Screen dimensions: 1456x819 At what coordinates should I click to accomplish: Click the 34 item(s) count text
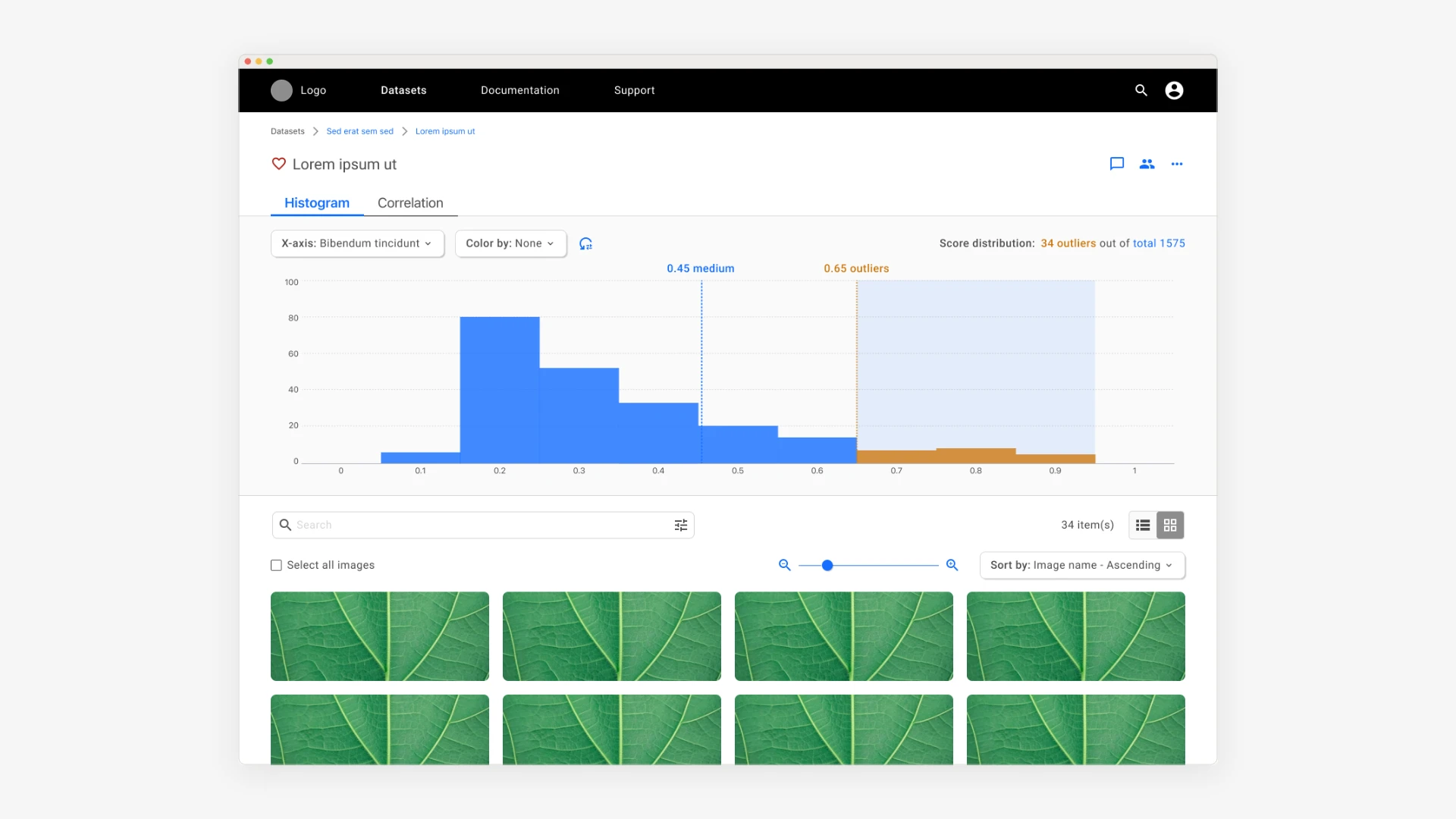[1087, 525]
